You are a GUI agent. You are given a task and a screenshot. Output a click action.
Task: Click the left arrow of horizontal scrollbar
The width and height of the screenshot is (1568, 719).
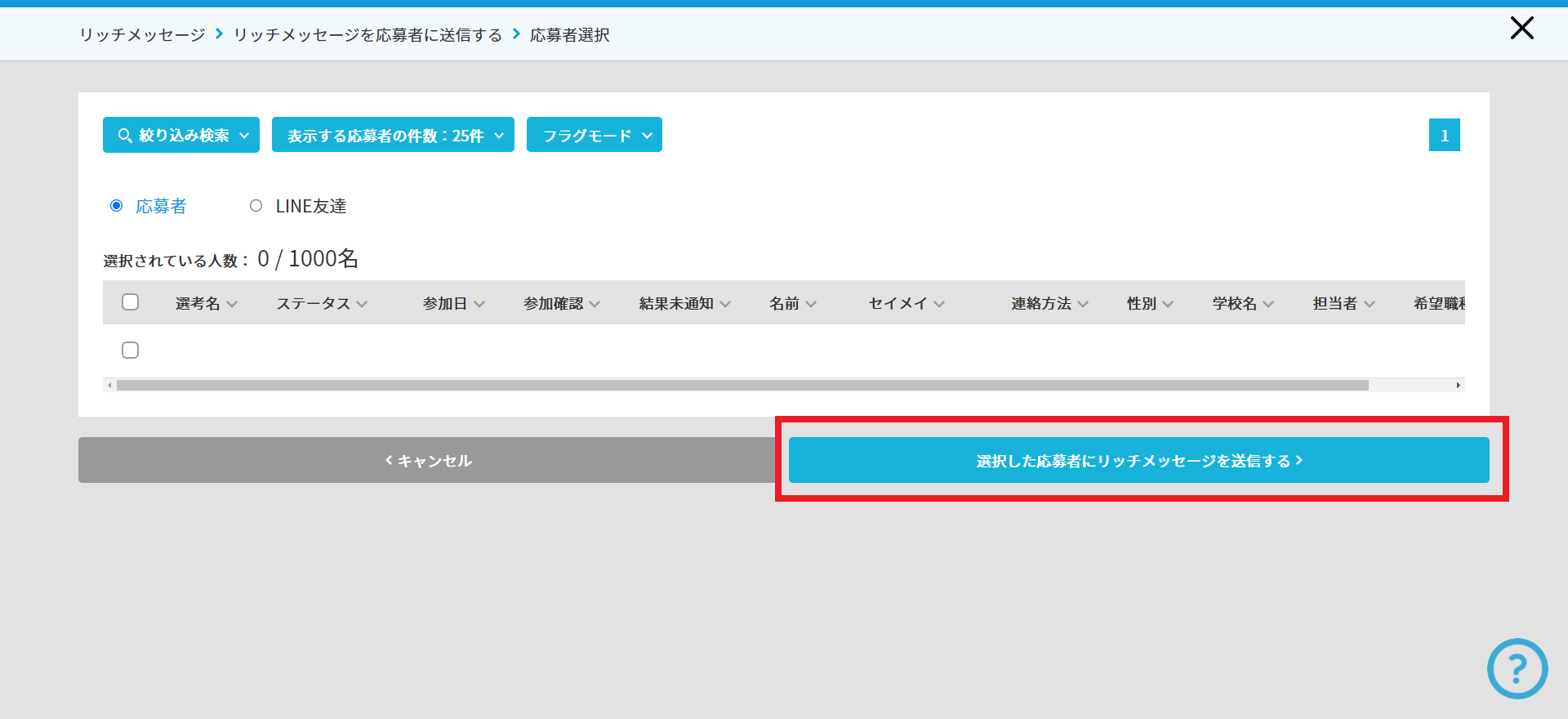(109, 385)
